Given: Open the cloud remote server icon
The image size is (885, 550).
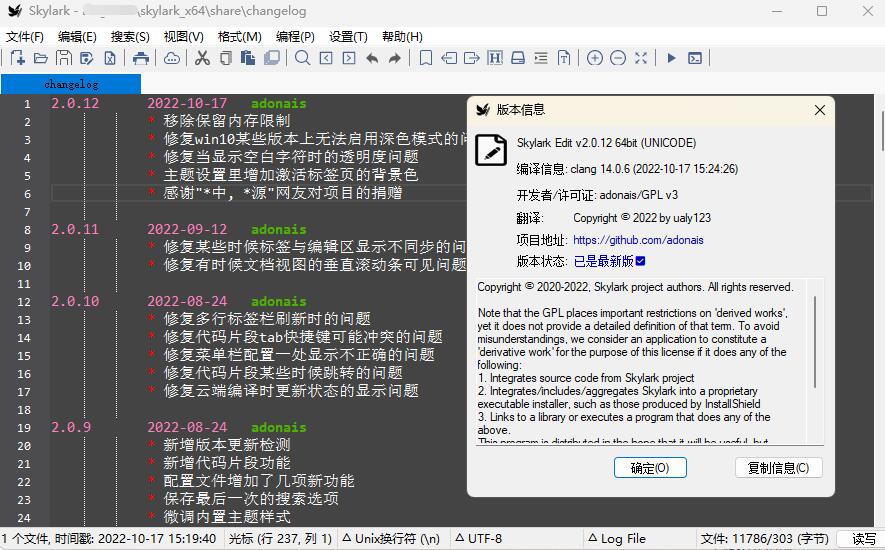Looking at the screenshot, I should 172,58.
